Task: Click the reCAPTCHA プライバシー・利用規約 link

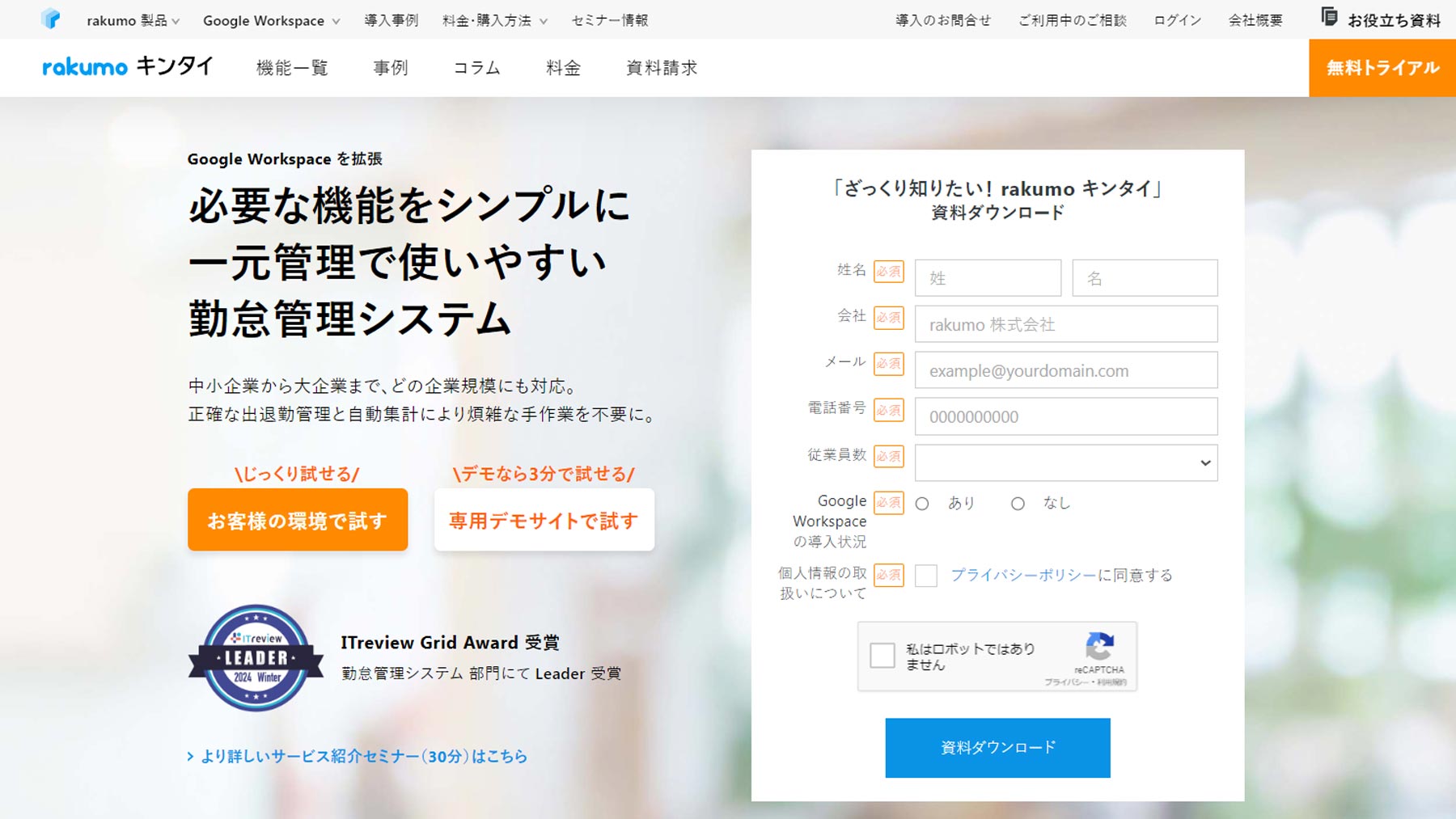Action: click(x=1086, y=682)
